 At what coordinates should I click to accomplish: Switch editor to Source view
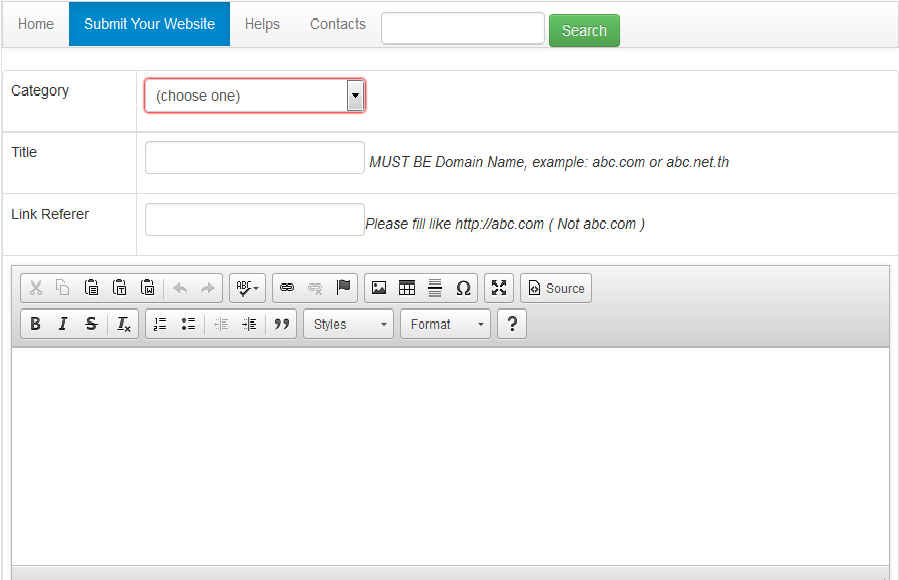click(x=556, y=288)
